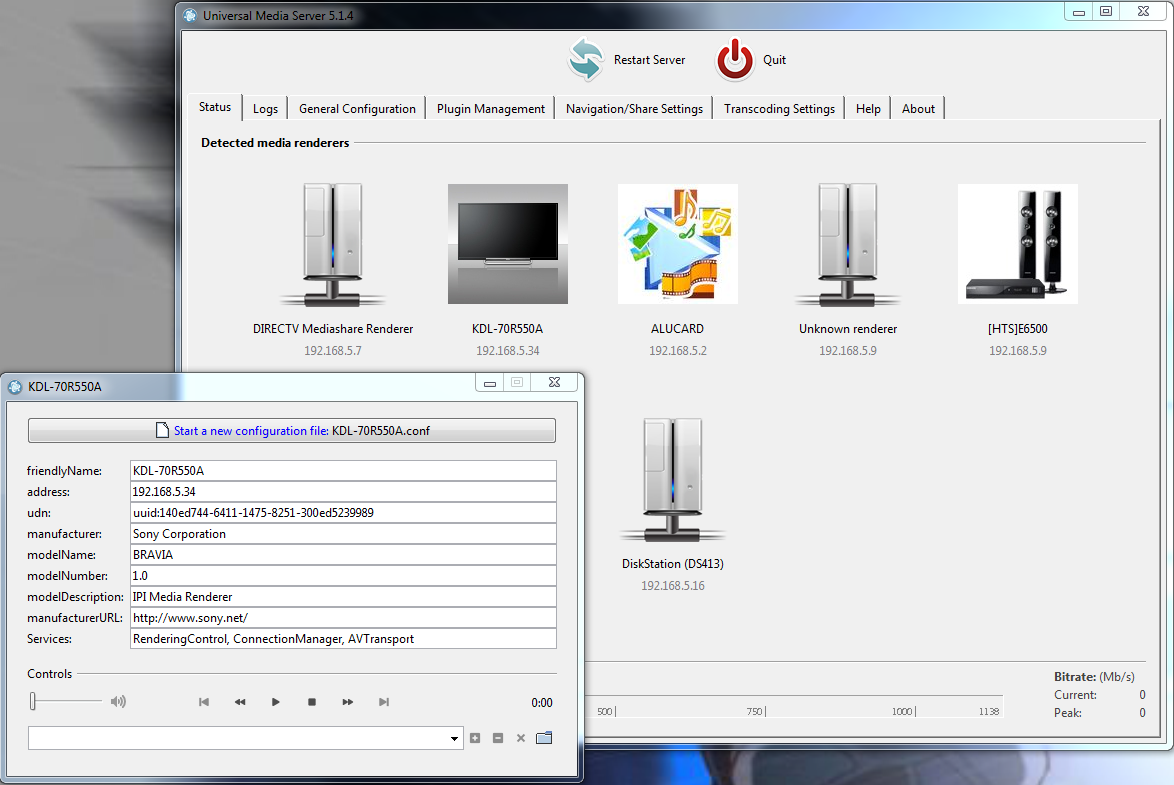Open the Help tab
1174x785 pixels.
click(868, 109)
